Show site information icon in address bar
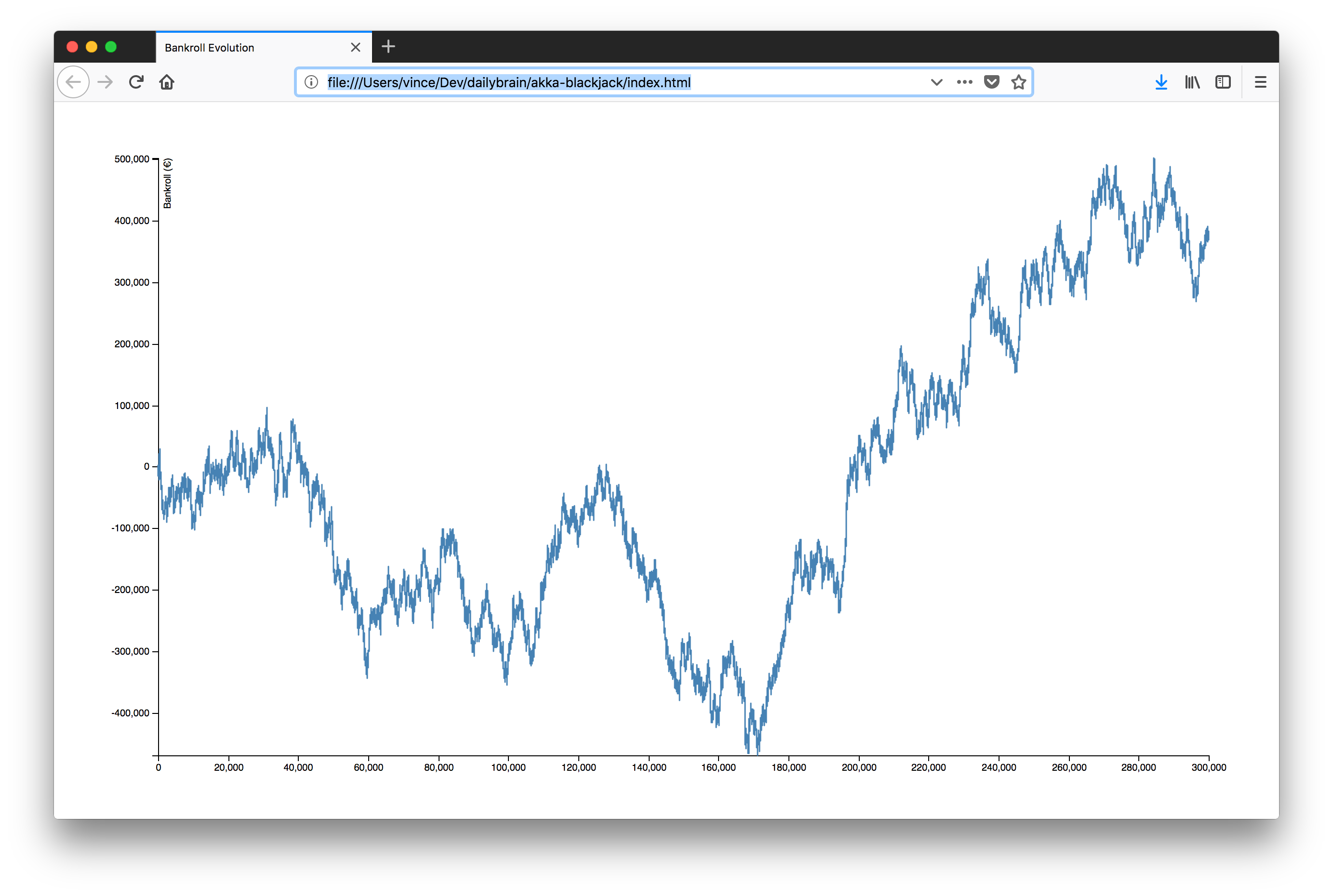Viewport: 1333px width, 896px height. [311, 82]
